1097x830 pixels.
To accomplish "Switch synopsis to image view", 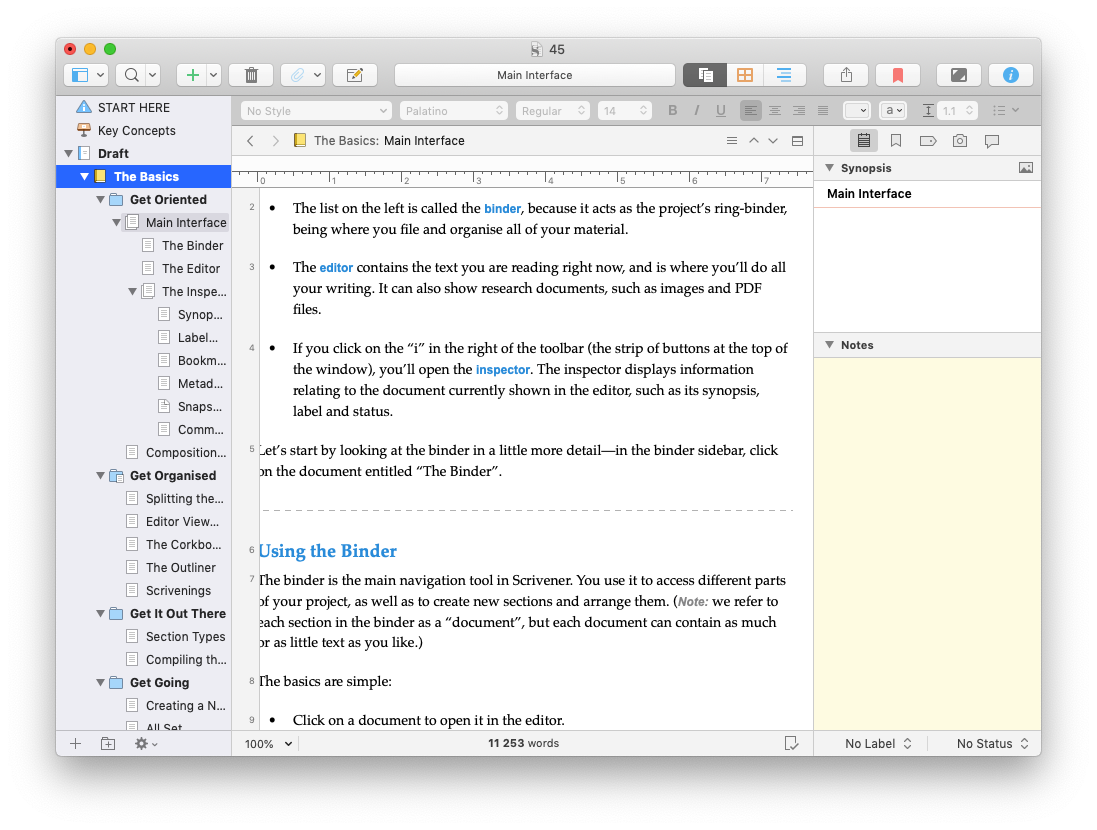I will point(1026,168).
